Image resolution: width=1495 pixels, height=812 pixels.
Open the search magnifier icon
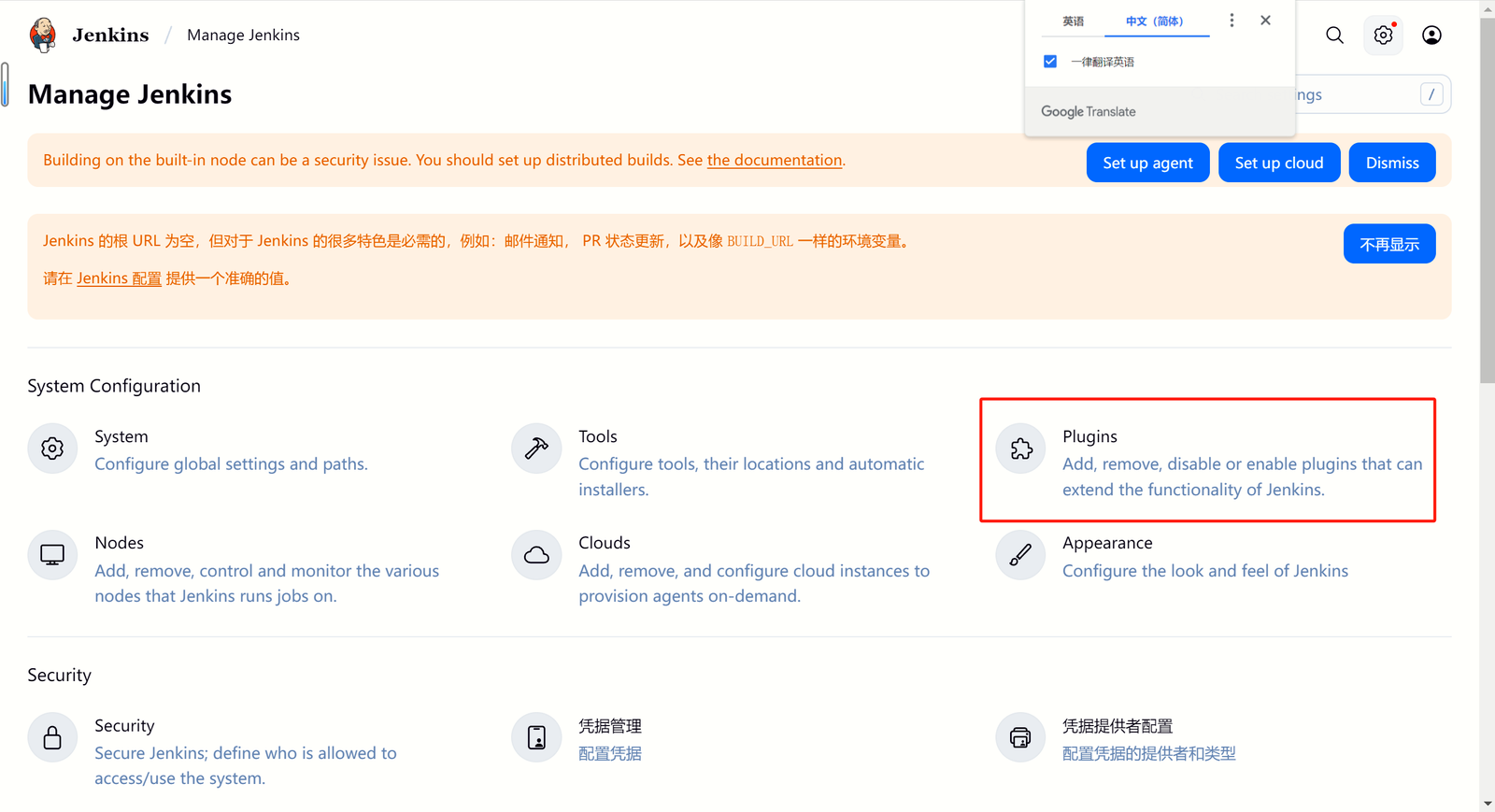click(1334, 36)
